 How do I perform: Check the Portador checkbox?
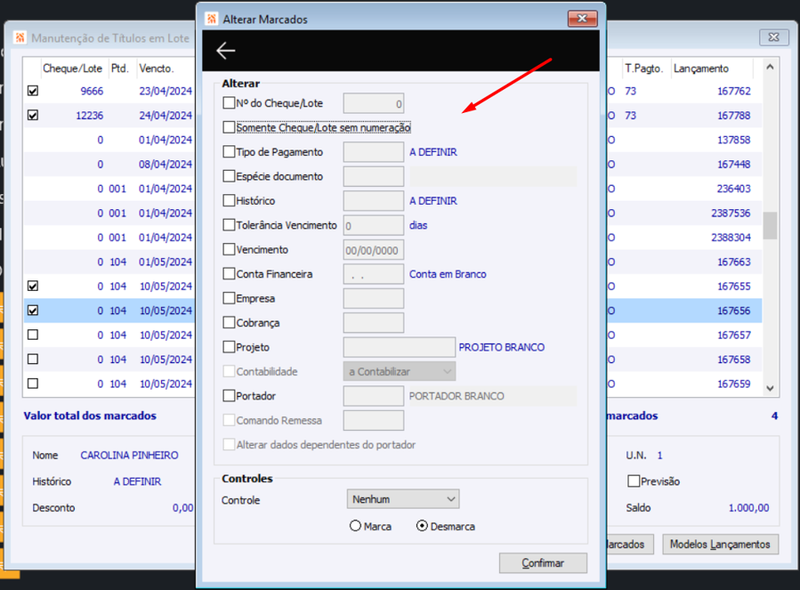(229, 396)
